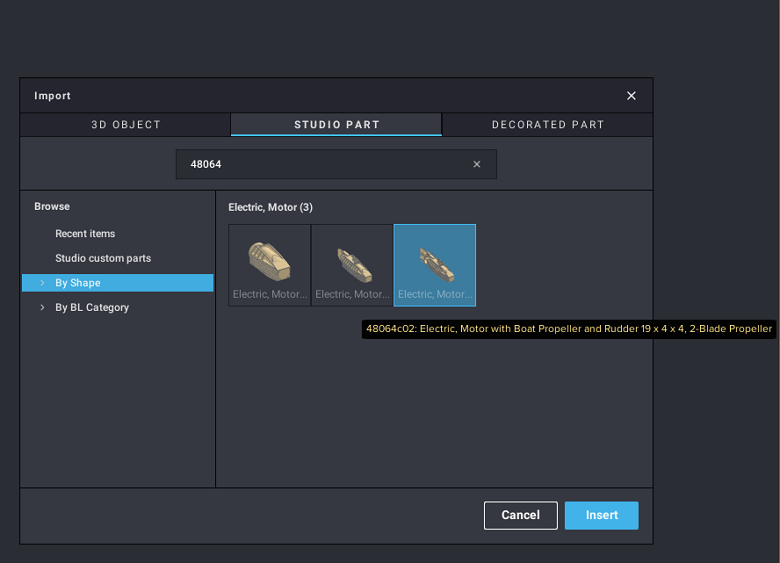The height and width of the screenshot is (563, 780).
Task: Switch to the 3D OBJECT tab
Action: pos(126,124)
